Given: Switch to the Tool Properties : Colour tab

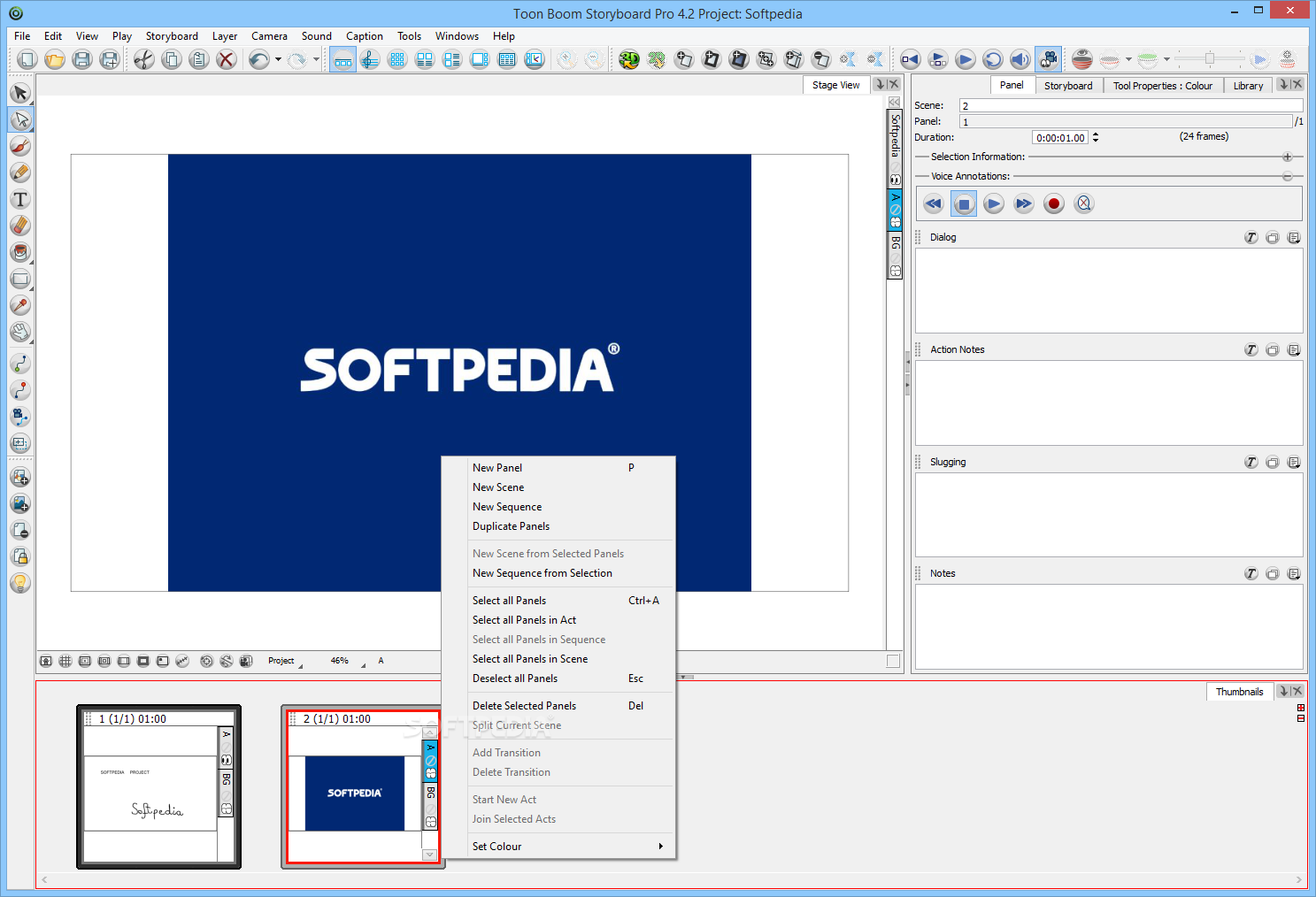Looking at the screenshot, I should coord(1163,86).
